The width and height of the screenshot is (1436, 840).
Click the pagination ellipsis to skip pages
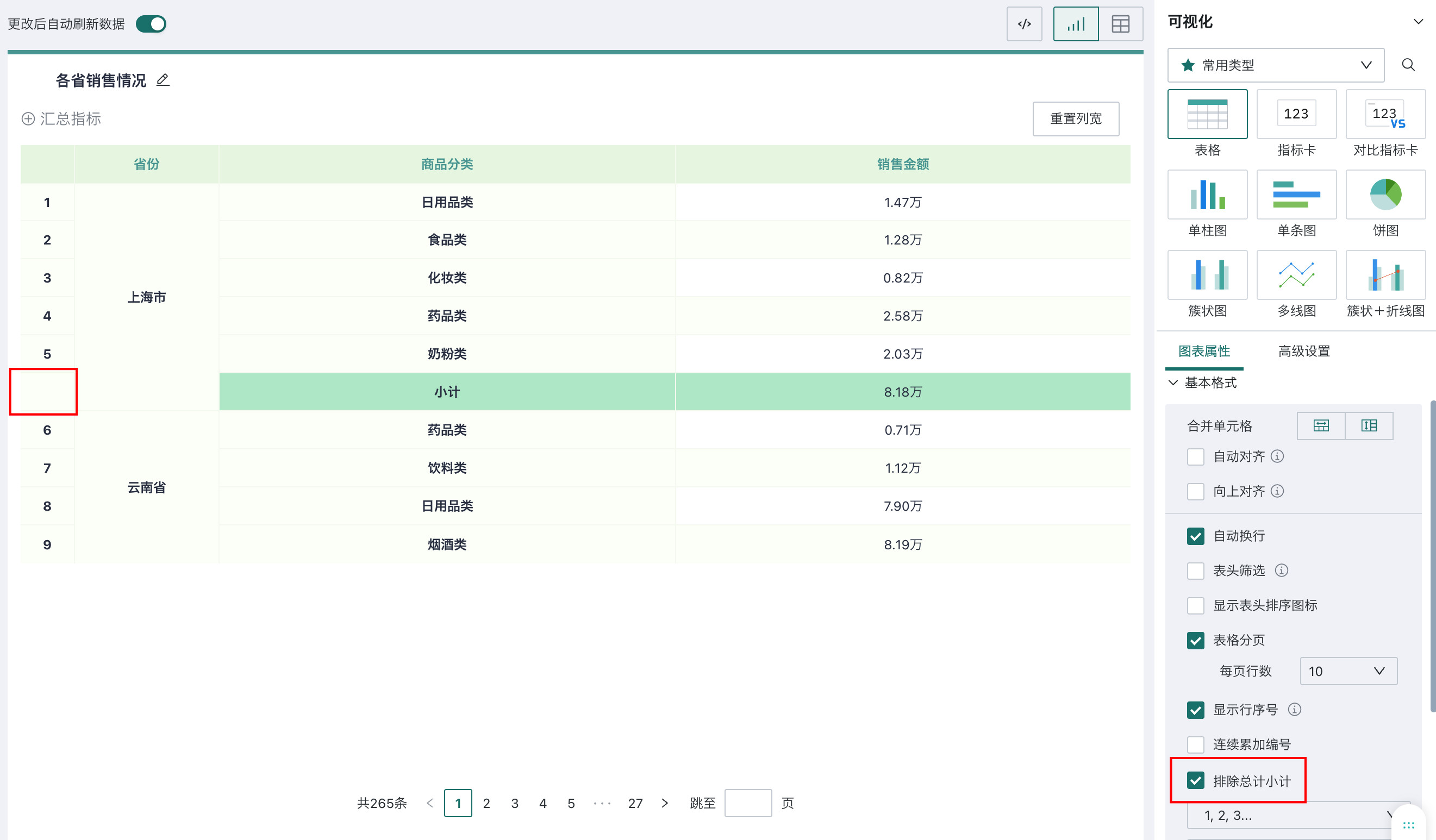(x=602, y=804)
